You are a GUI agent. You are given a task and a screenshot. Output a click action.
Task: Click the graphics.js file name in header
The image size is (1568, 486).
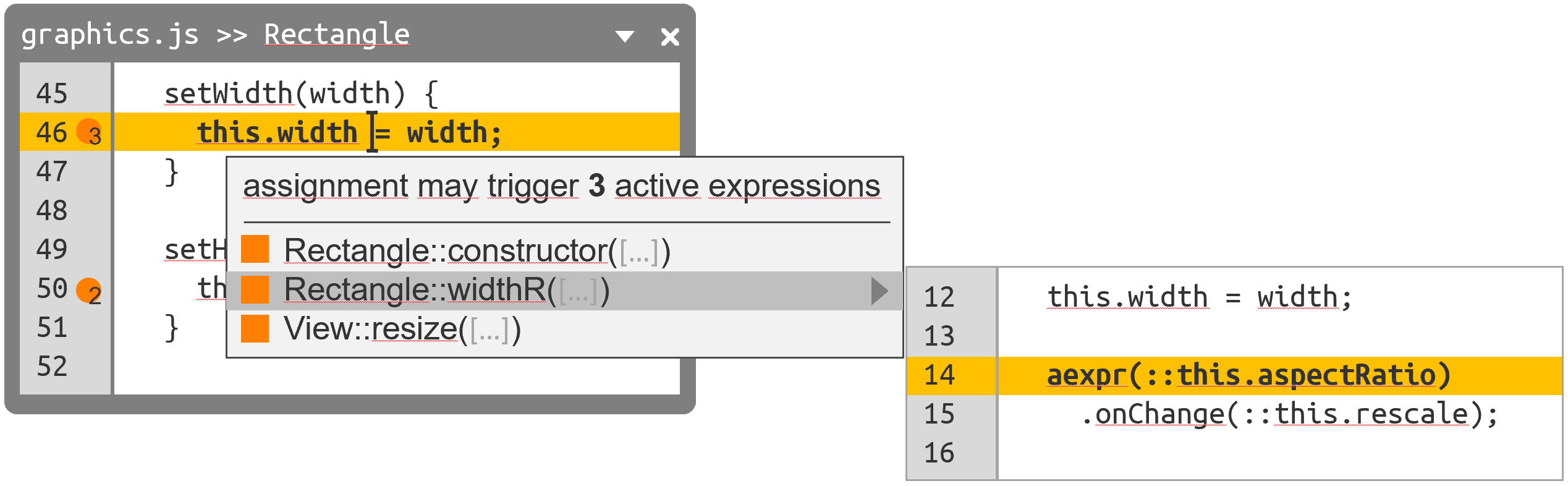pos(110,35)
